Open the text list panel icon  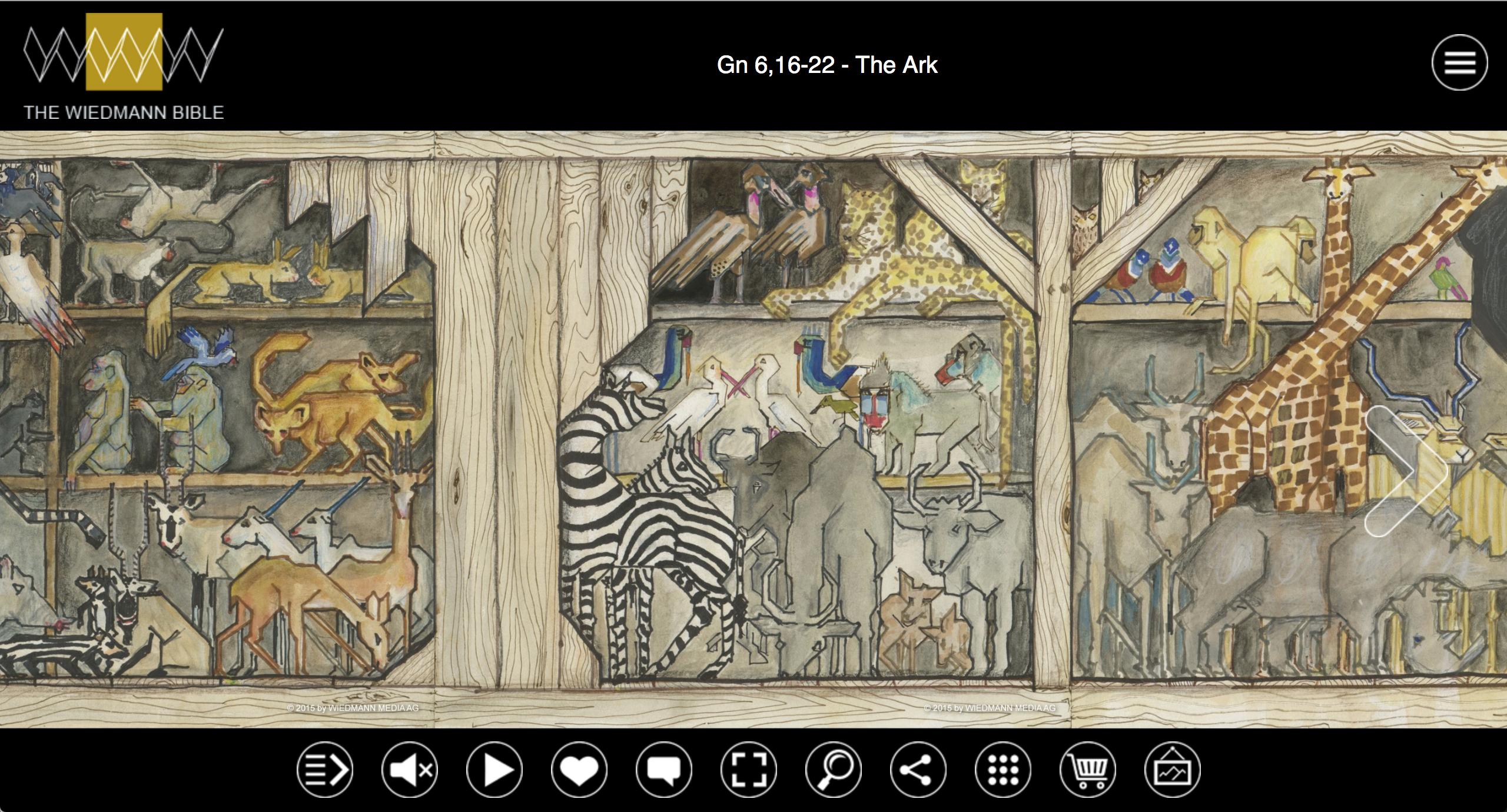pos(325,770)
